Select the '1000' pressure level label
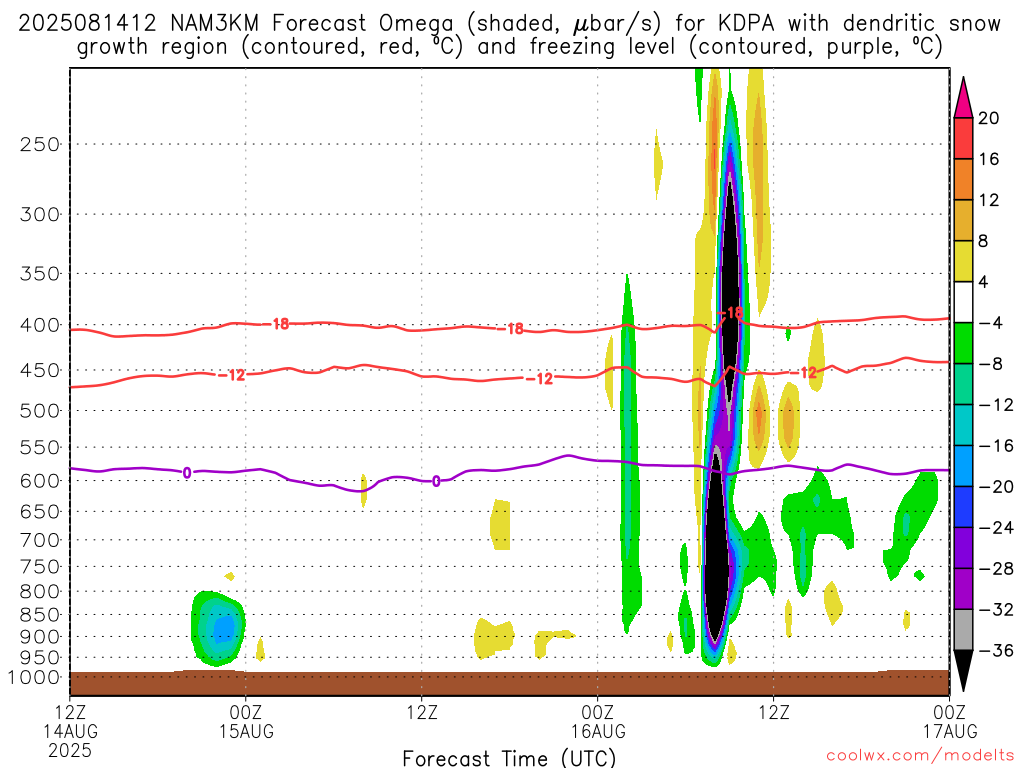The width and height of the screenshot is (1024, 768). point(34,678)
